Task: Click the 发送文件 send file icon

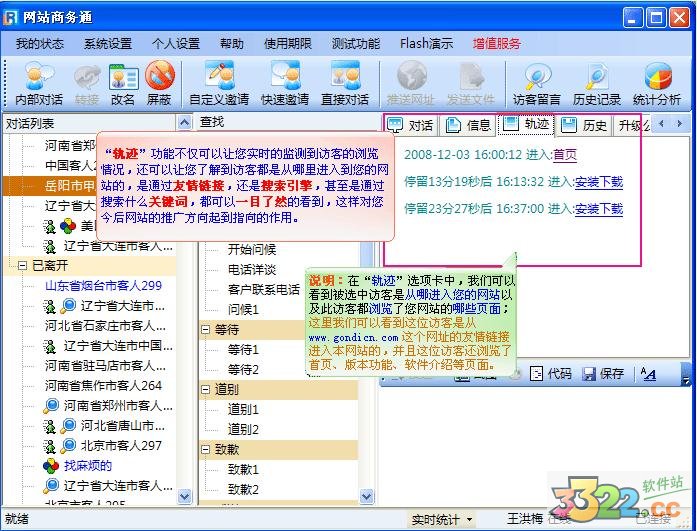Action: (x=470, y=84)
